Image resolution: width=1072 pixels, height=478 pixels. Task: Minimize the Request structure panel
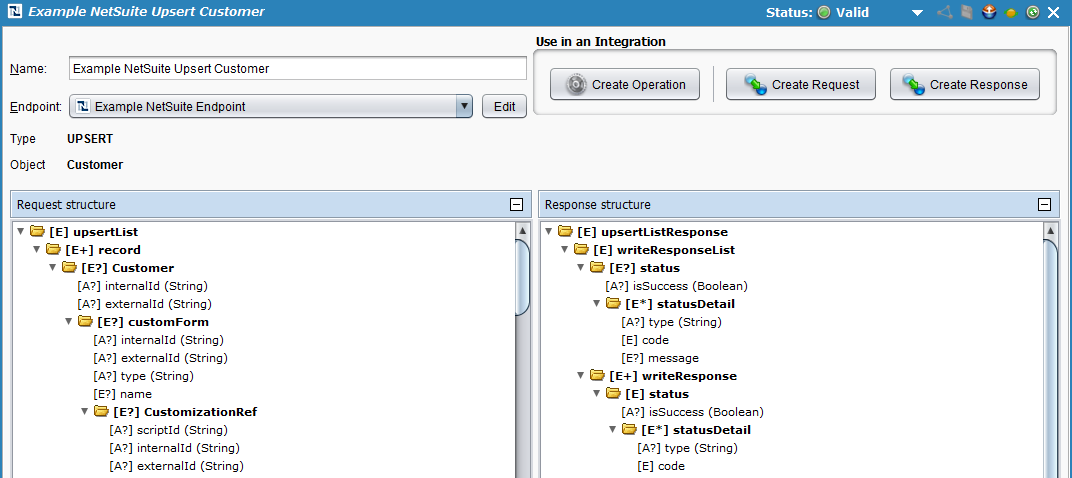(x=516, y=204)
